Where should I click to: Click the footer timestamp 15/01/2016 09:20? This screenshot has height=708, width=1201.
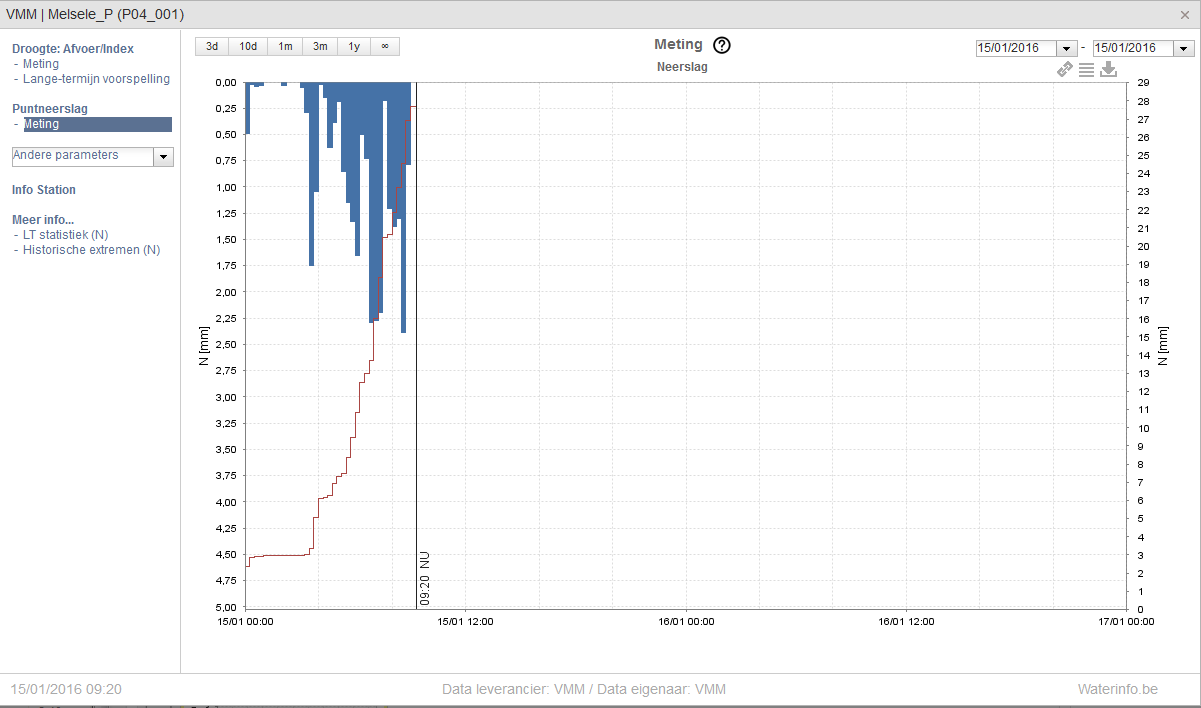pyautogui.click(x=66, y=689)
